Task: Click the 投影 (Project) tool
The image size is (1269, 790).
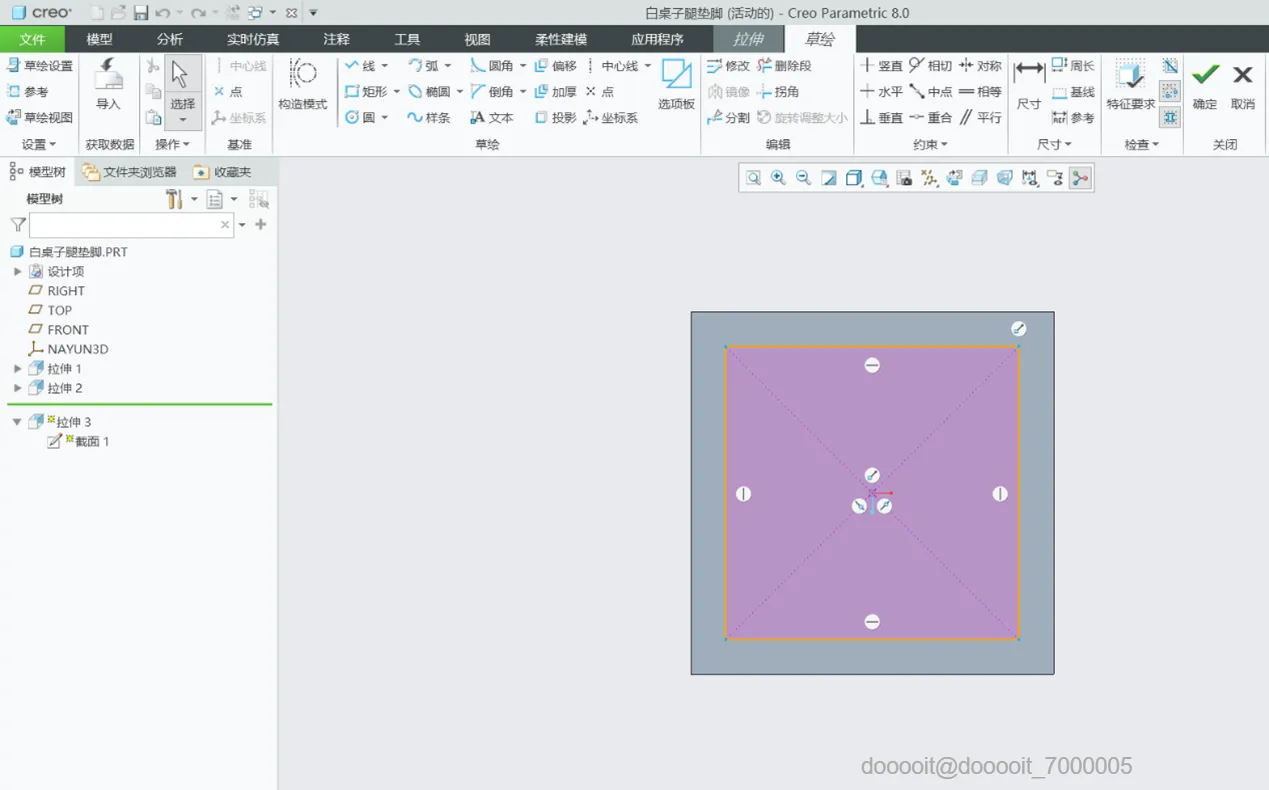Action: click(555, 118)
